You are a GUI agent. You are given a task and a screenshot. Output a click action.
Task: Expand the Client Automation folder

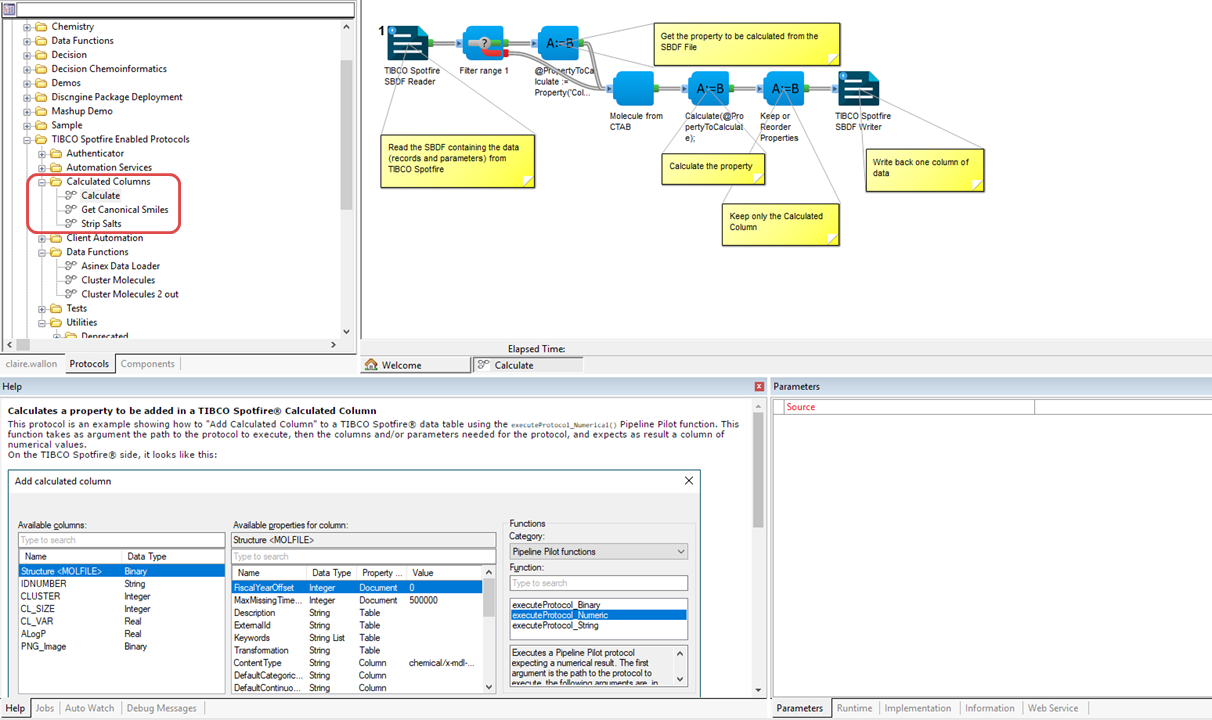42,238
